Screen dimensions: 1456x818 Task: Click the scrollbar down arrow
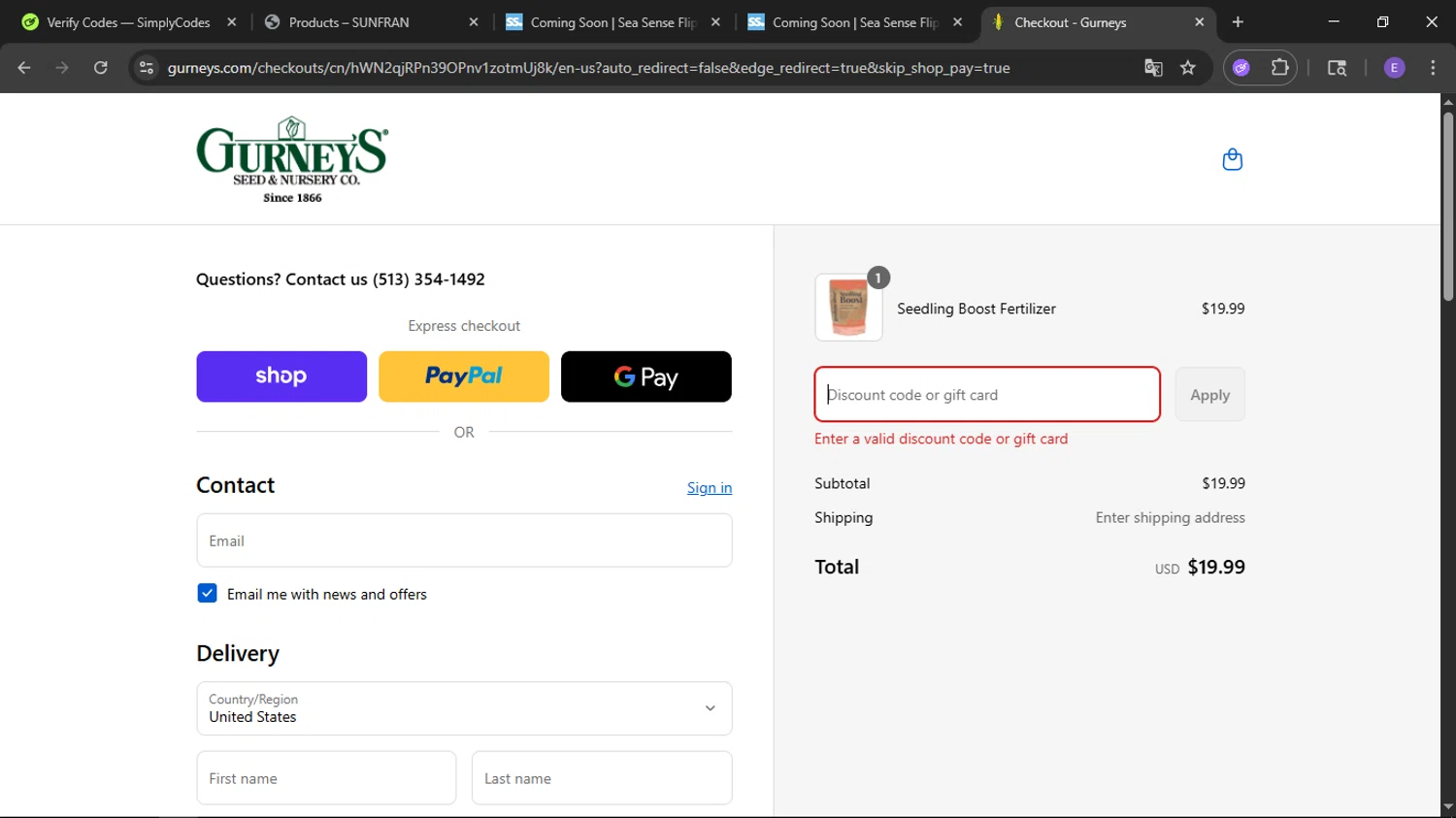[x=1448, y=806]
